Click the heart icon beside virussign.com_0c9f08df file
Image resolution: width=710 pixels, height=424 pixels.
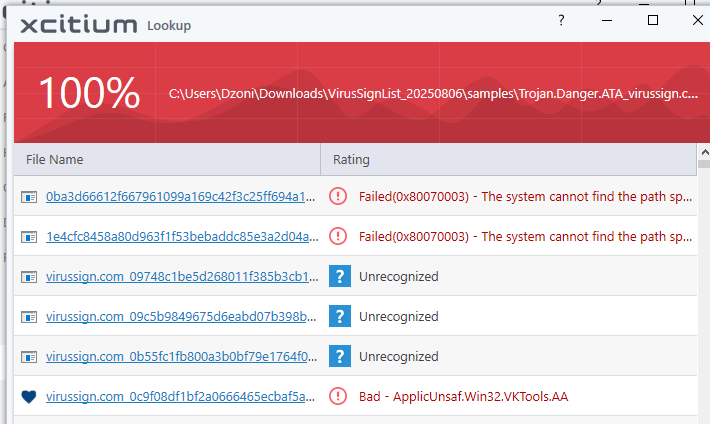pos(28,396)
